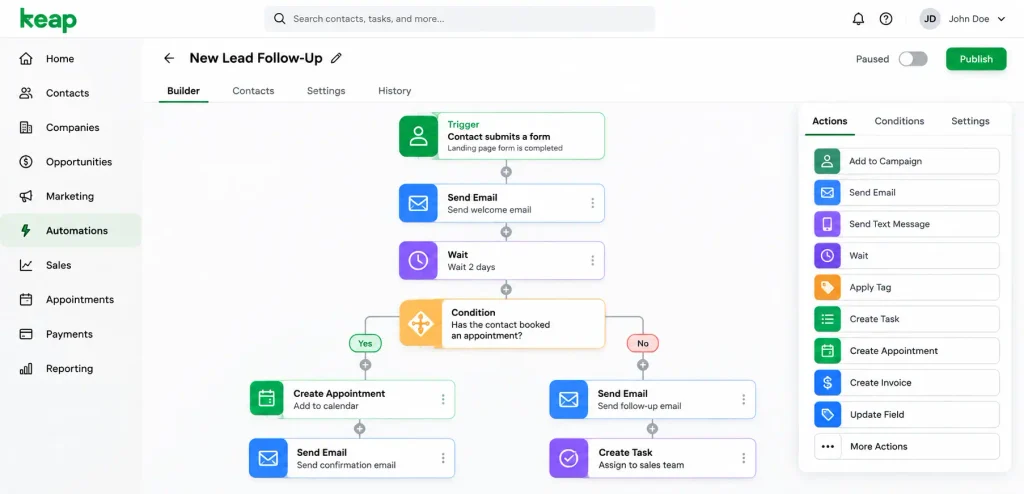The width and height of the screenshot is (1024, 494).
Task: Select the Contact submits a form trigger
Action: pos(502,136)
